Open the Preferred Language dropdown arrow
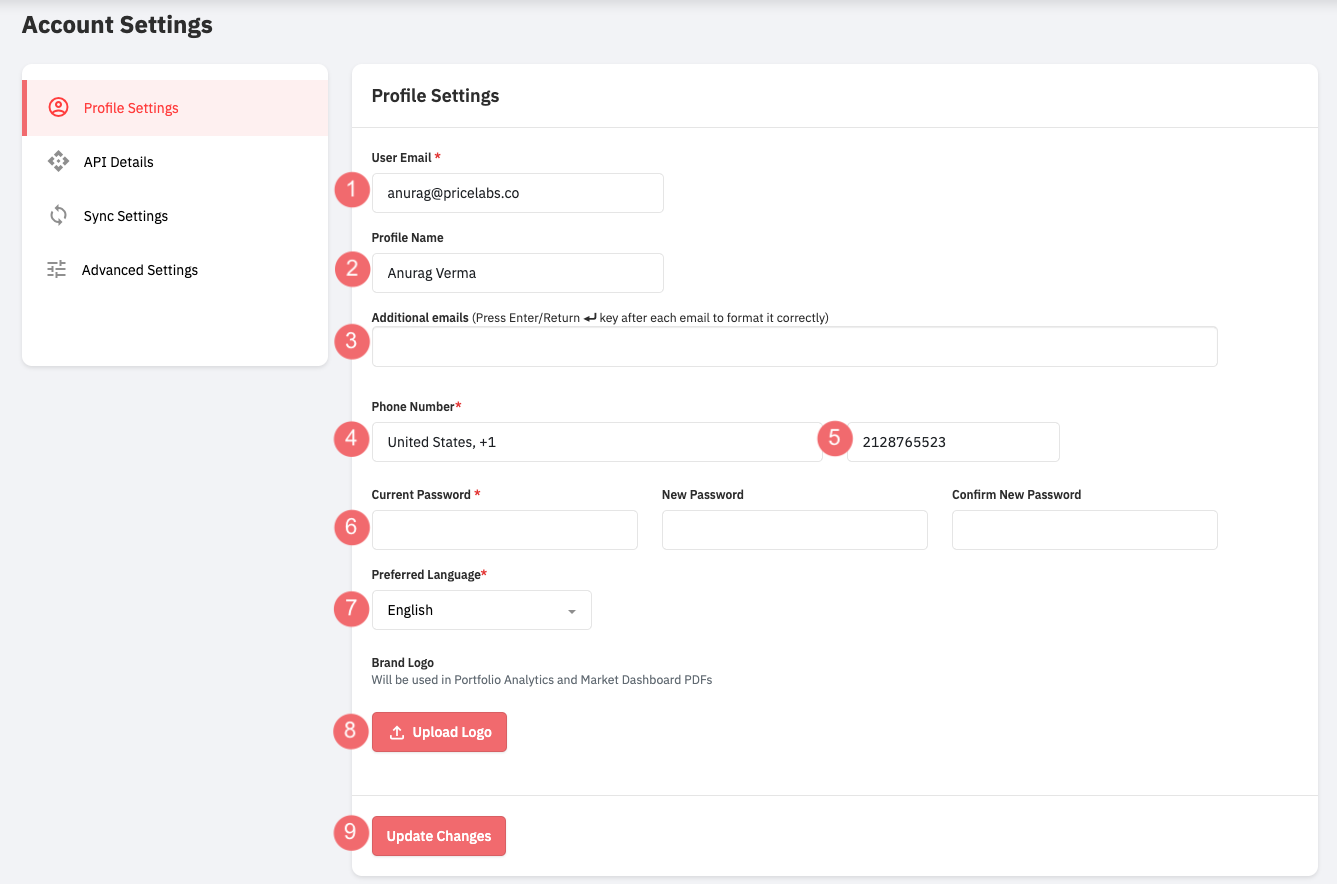This screenshot has width=1337, height=884. click(571, 611)
